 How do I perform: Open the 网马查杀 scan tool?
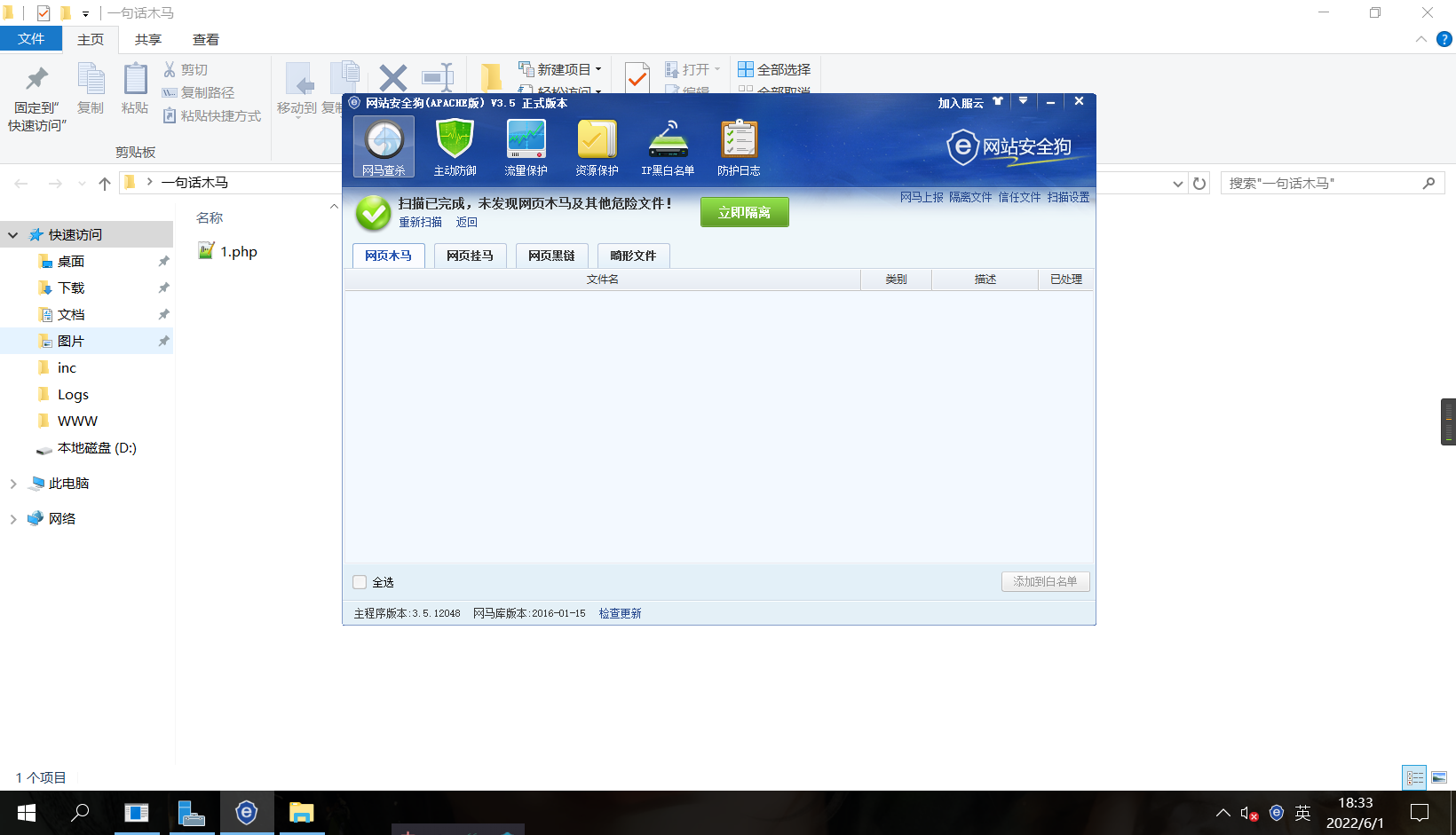(x=383, y=146)
